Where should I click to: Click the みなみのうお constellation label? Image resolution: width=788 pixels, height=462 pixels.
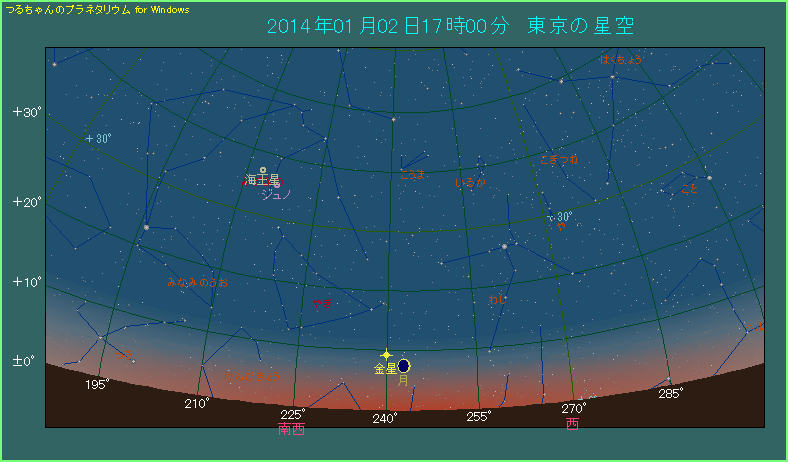tap(197, 283)
